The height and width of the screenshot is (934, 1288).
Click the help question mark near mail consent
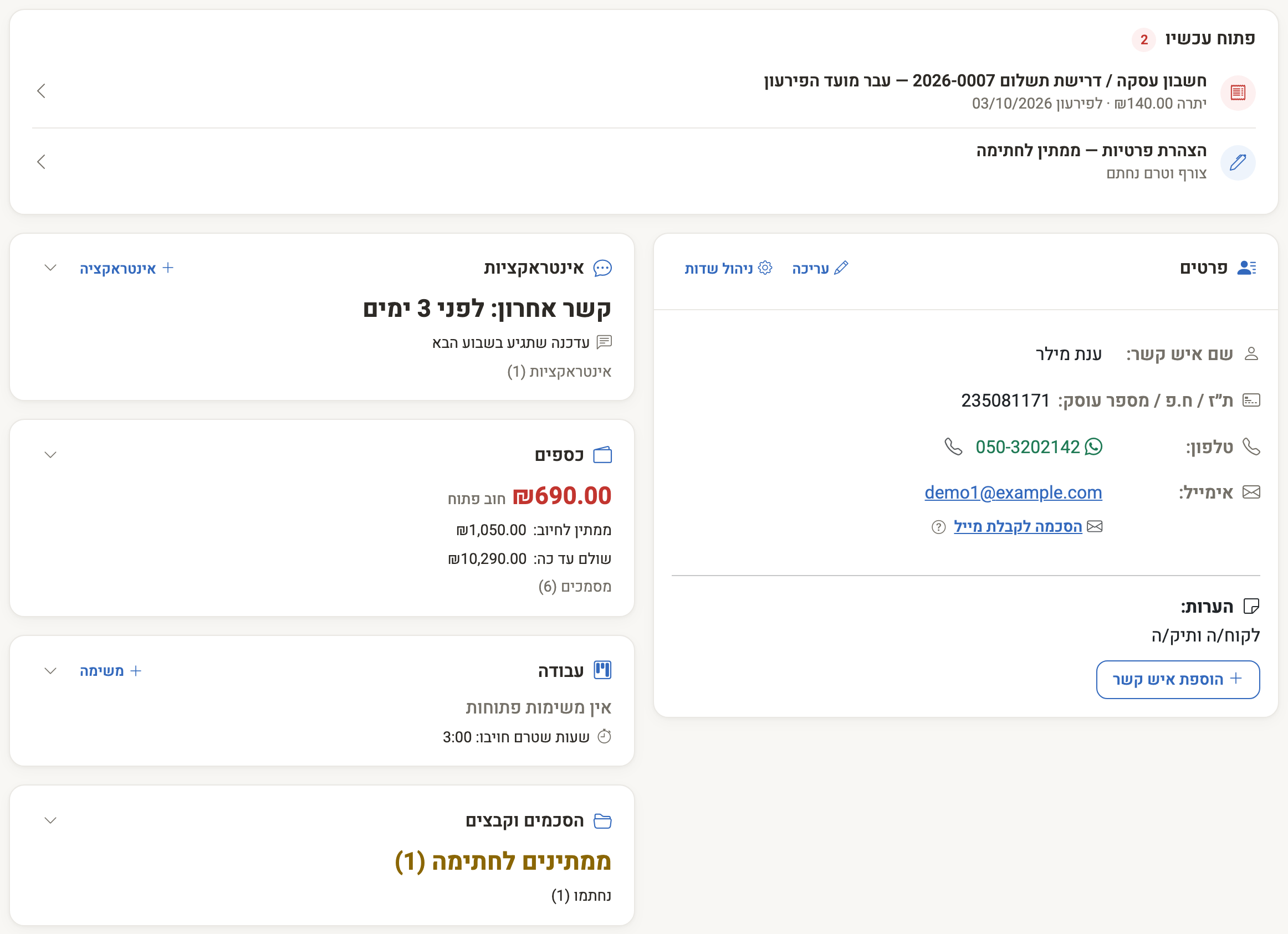pos(939,527)
